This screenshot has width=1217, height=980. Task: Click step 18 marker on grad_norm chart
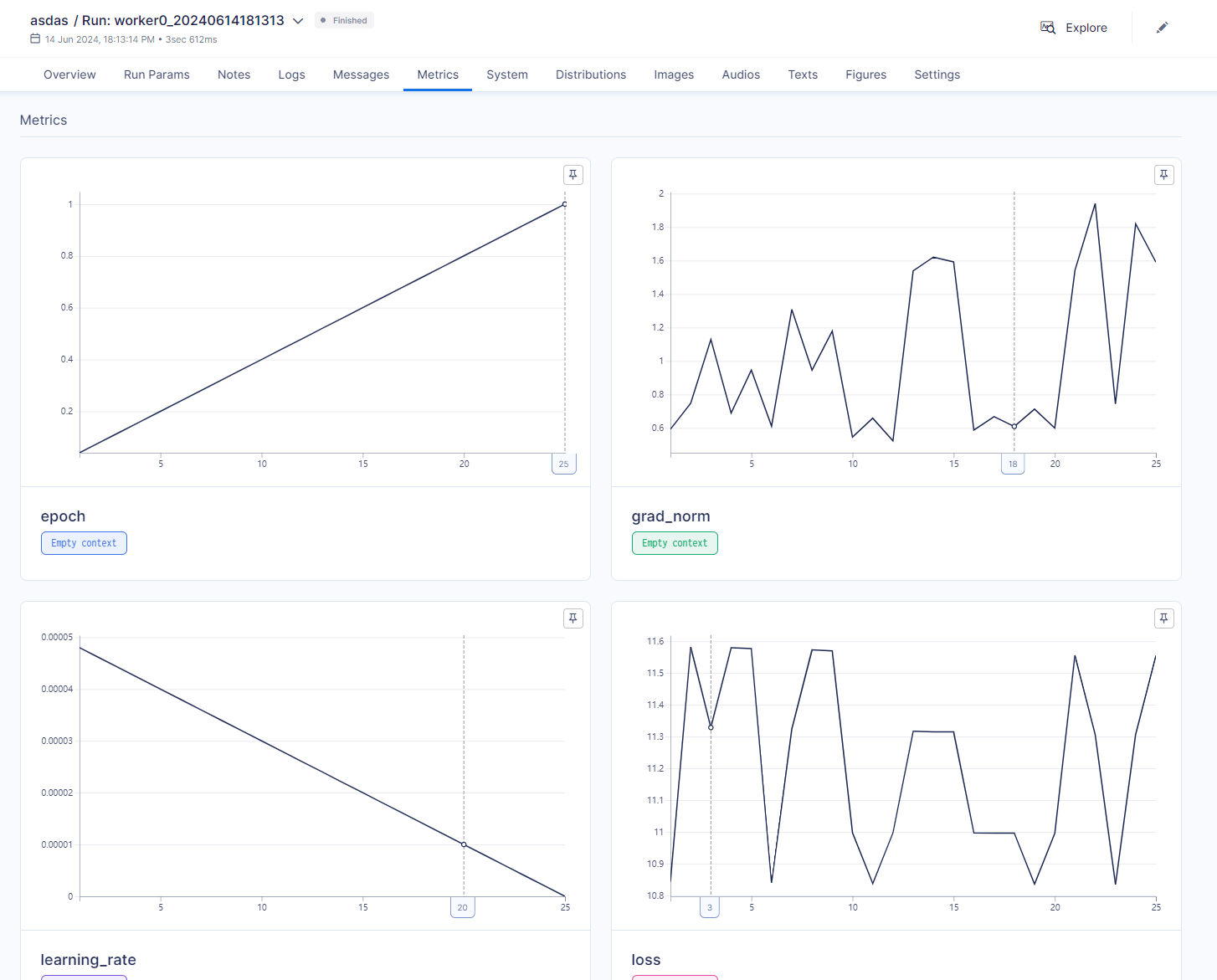pyautogui.click(x=1013, y=464)
